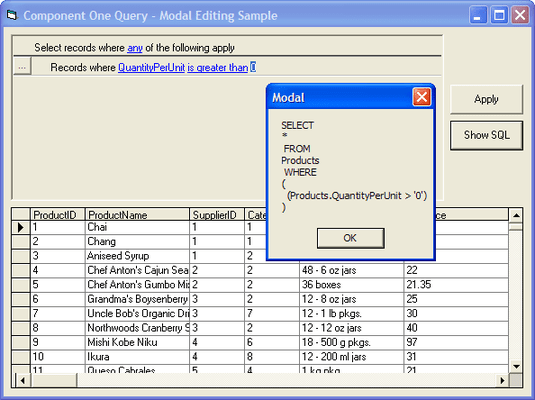
Task: Close the Modal dialog with red X
Action: [x=422, y=97]
